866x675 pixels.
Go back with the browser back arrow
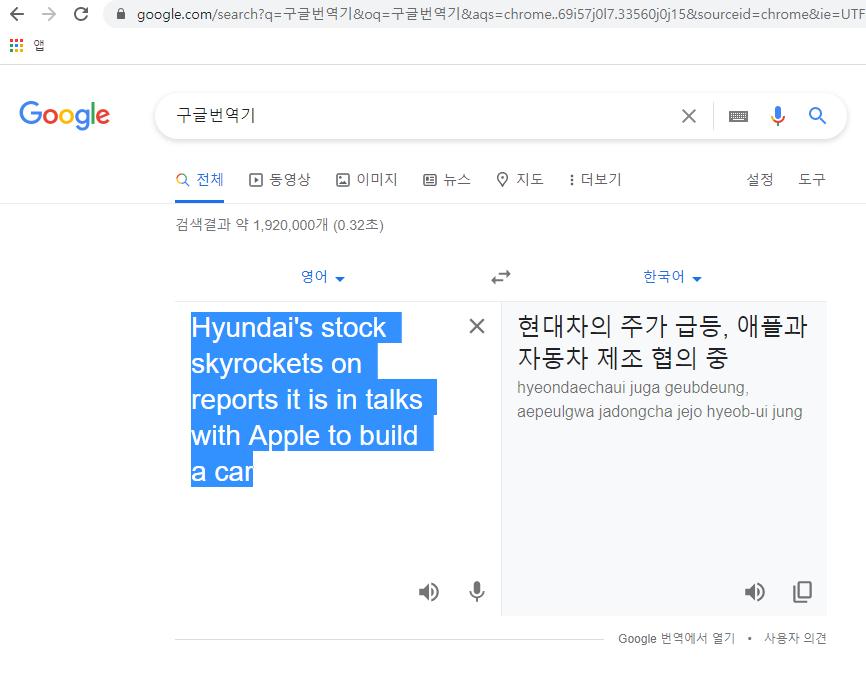[17, 14]
